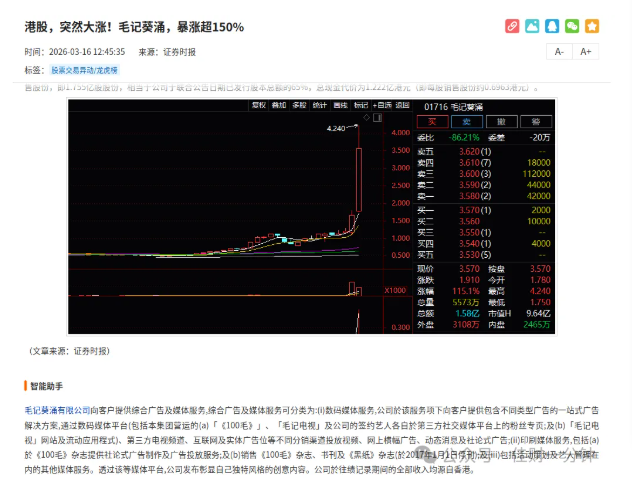This screenshot has height=499, width=632.
Task: Click the 总额 value 1.58亿
Action: (x=468, y=314)
